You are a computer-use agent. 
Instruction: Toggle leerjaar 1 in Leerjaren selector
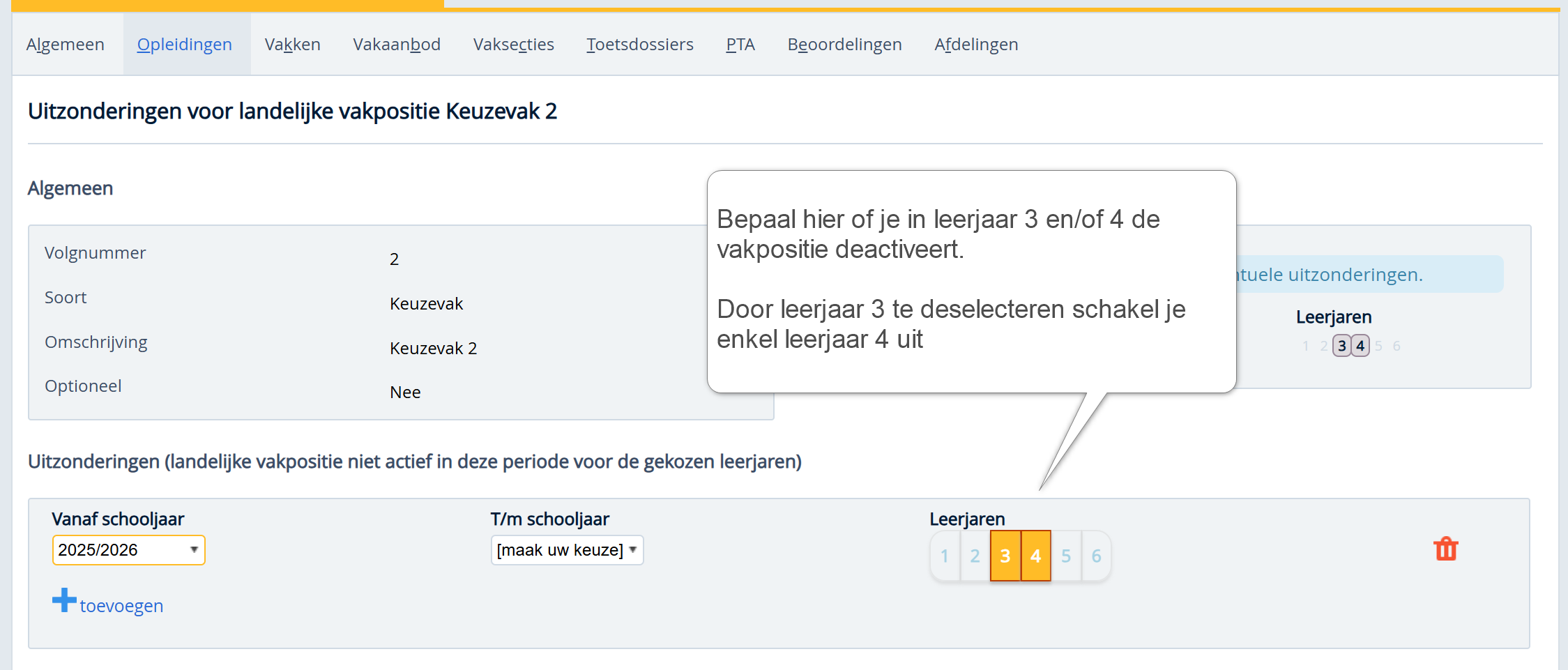[945, 556]
